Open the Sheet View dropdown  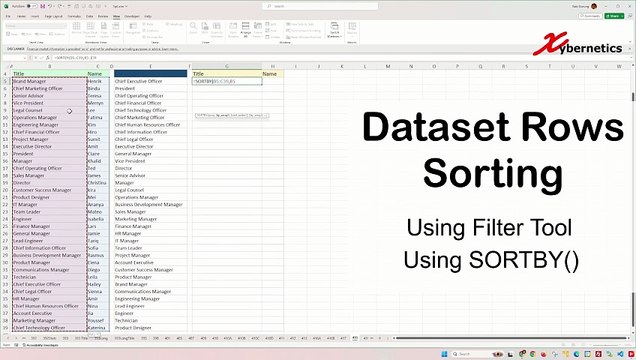click(36, 26)
